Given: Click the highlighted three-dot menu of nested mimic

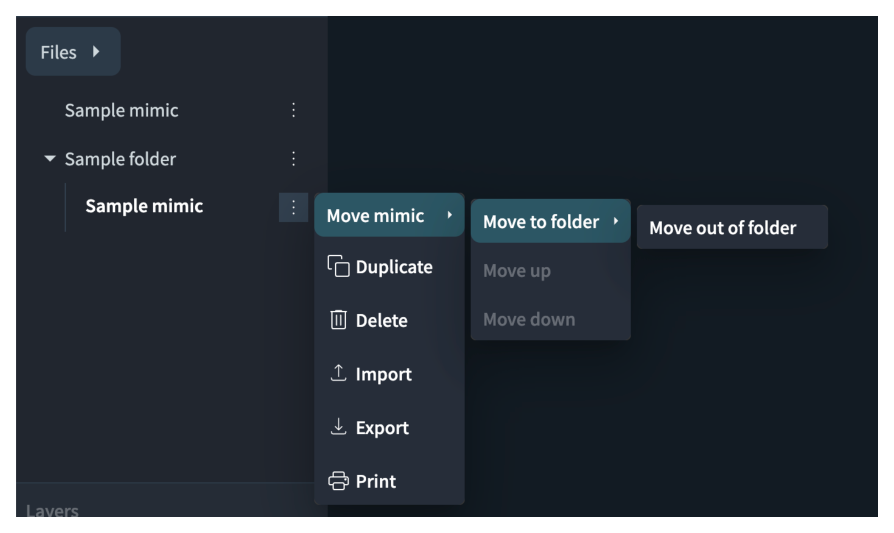Looking at the screenshot, I should (293, 207).
